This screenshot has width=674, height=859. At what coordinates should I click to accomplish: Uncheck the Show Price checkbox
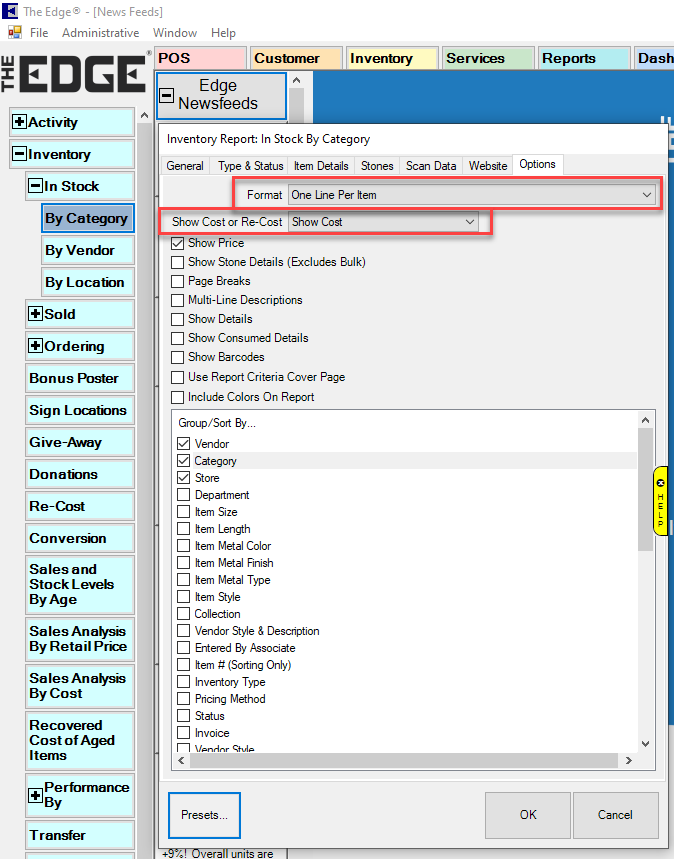pos(178,243)
